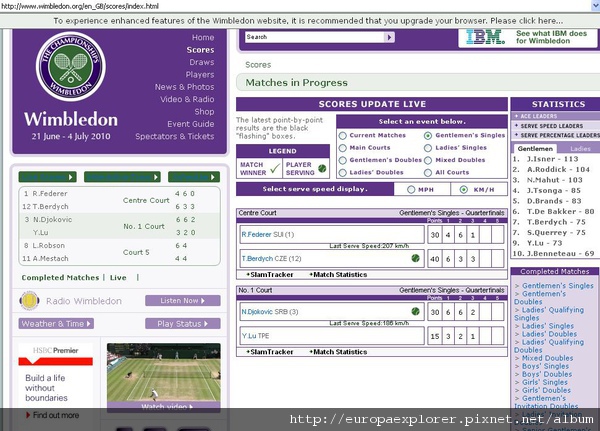Click the Match Winner checkmark legend icon
600x431 pixels.
pyautogui.click(x=274, y=168)
